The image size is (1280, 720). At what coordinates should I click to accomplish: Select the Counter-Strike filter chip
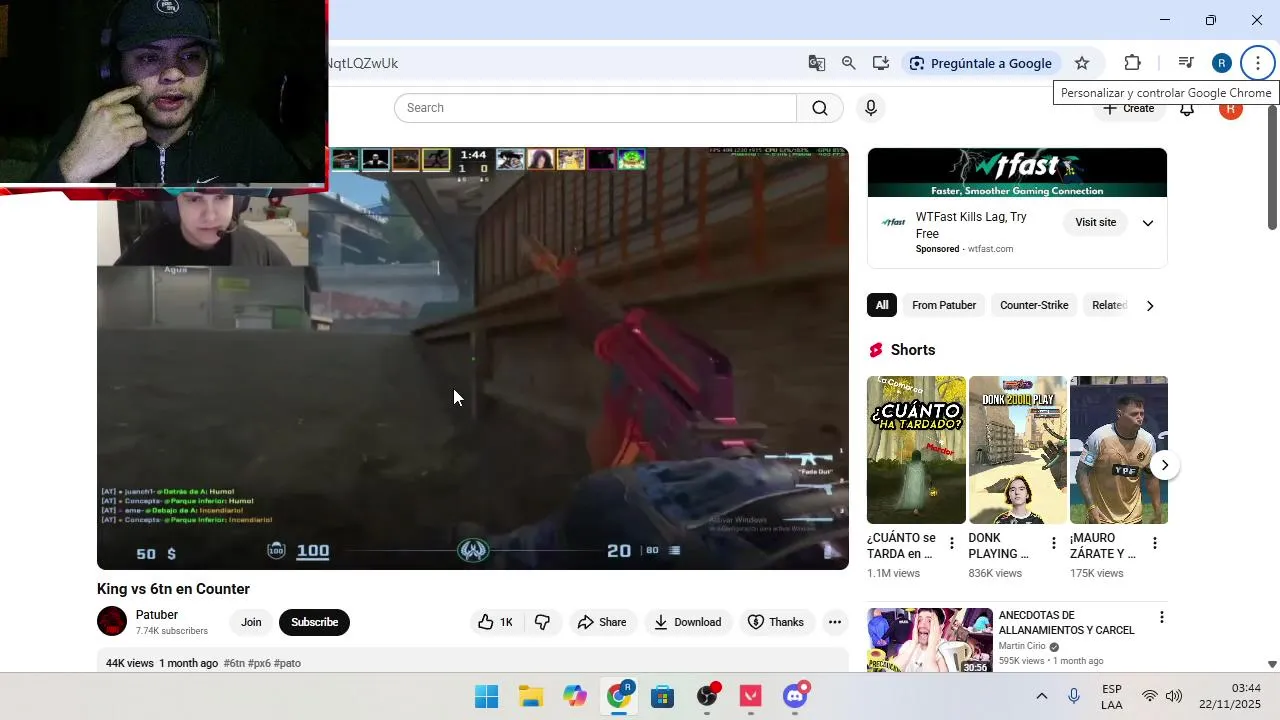point(1034,305)
